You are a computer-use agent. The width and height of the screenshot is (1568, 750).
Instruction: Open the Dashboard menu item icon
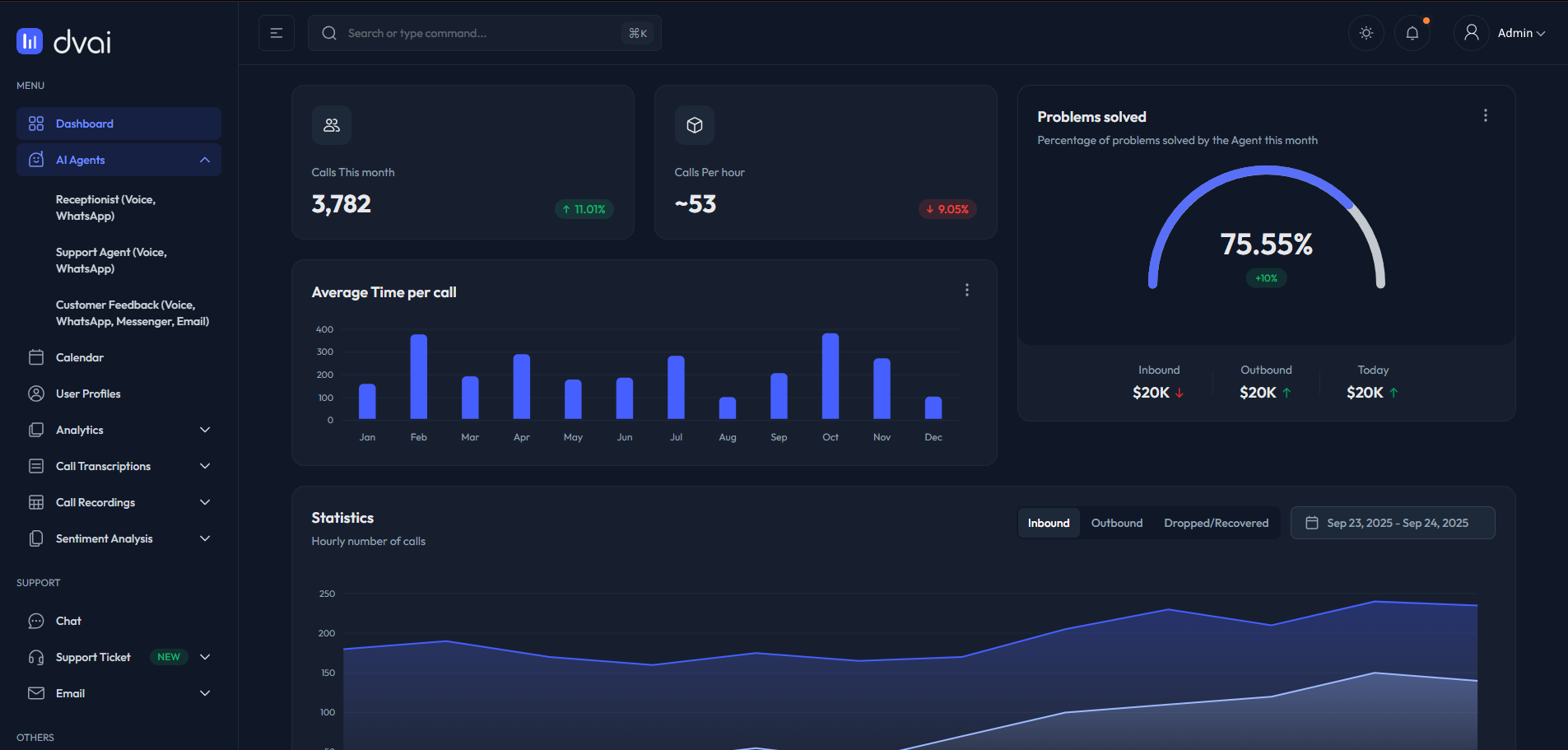[x=36, y=123]
